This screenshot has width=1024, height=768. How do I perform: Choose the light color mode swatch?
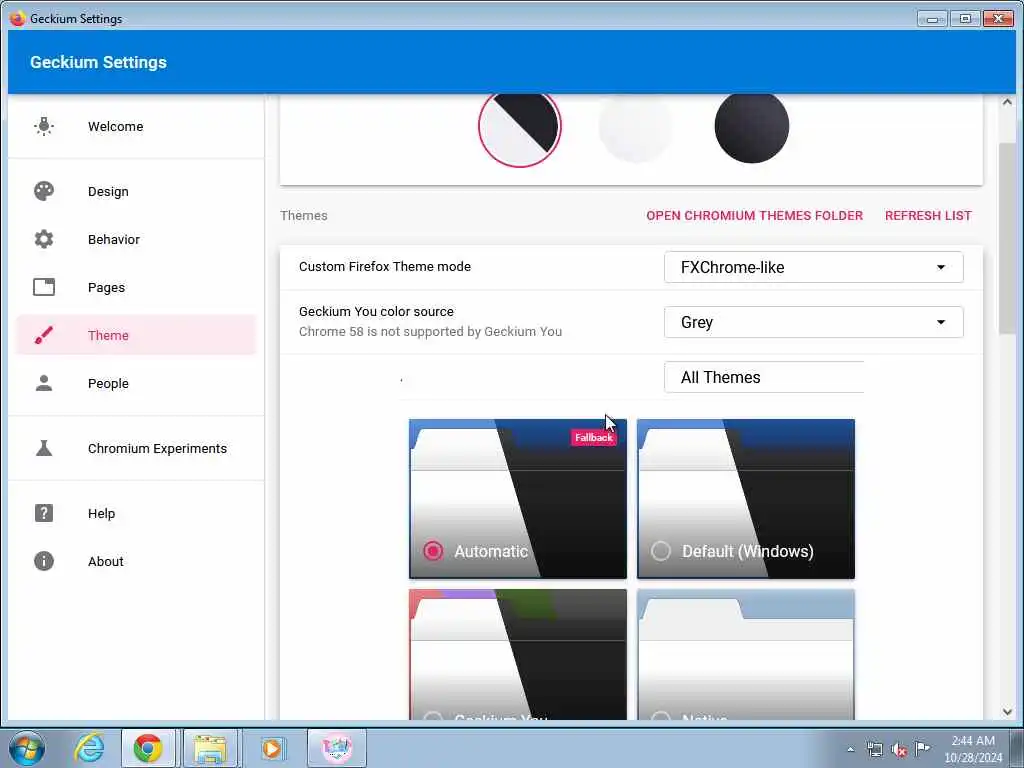click(x=635, y=126)
